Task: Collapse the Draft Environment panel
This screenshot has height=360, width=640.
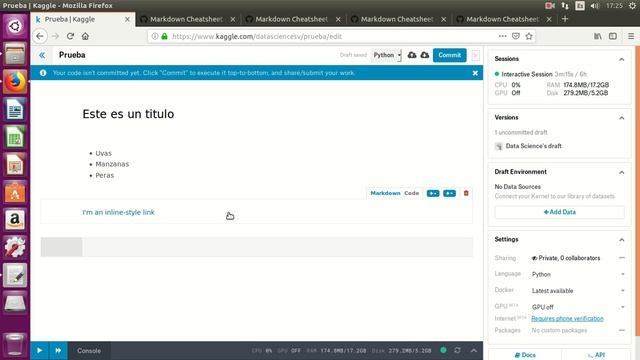Action: [622, 172]
